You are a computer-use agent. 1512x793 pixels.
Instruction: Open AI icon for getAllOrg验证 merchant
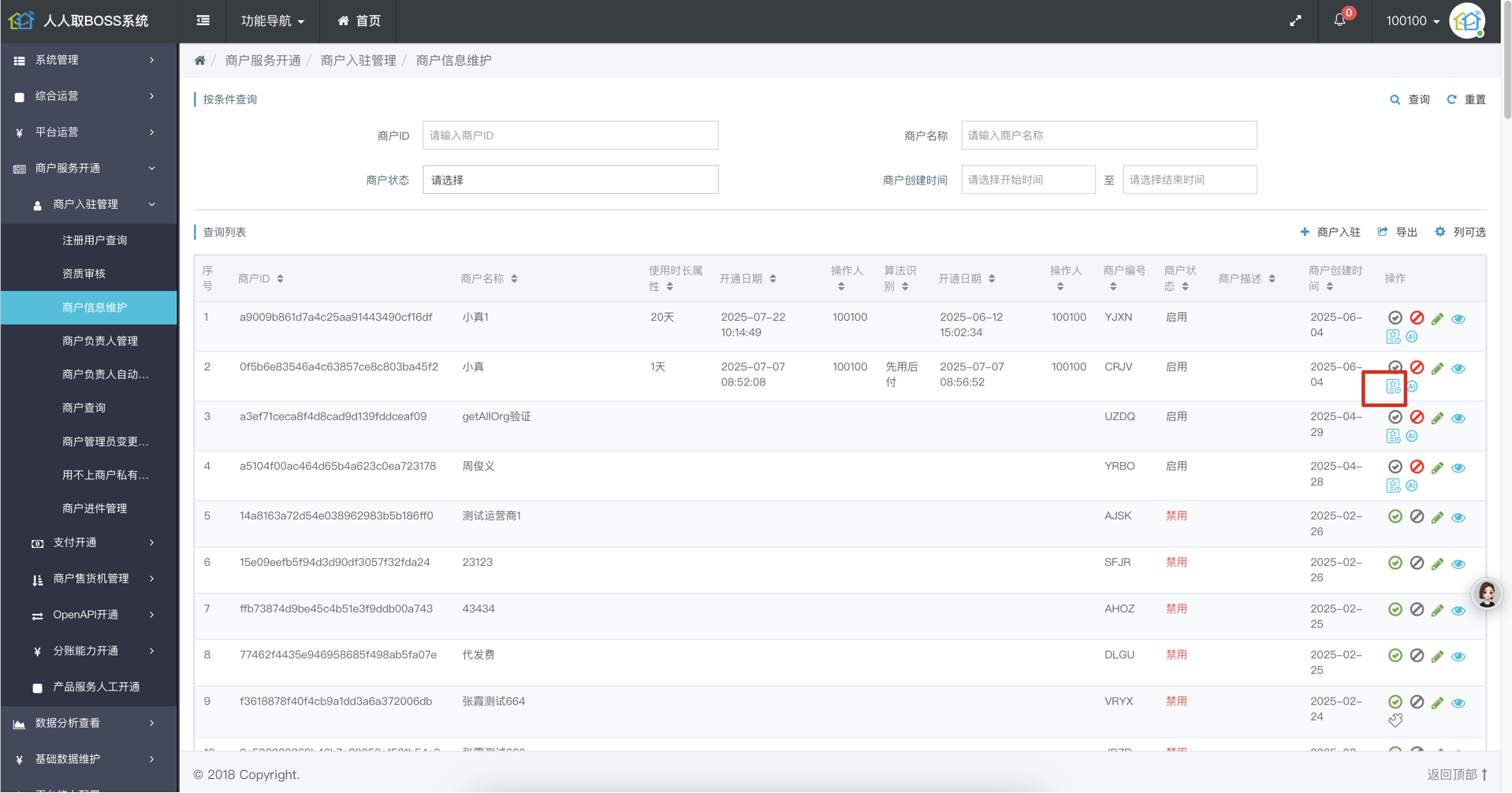pyautogui.click(x=1412, y=436)
